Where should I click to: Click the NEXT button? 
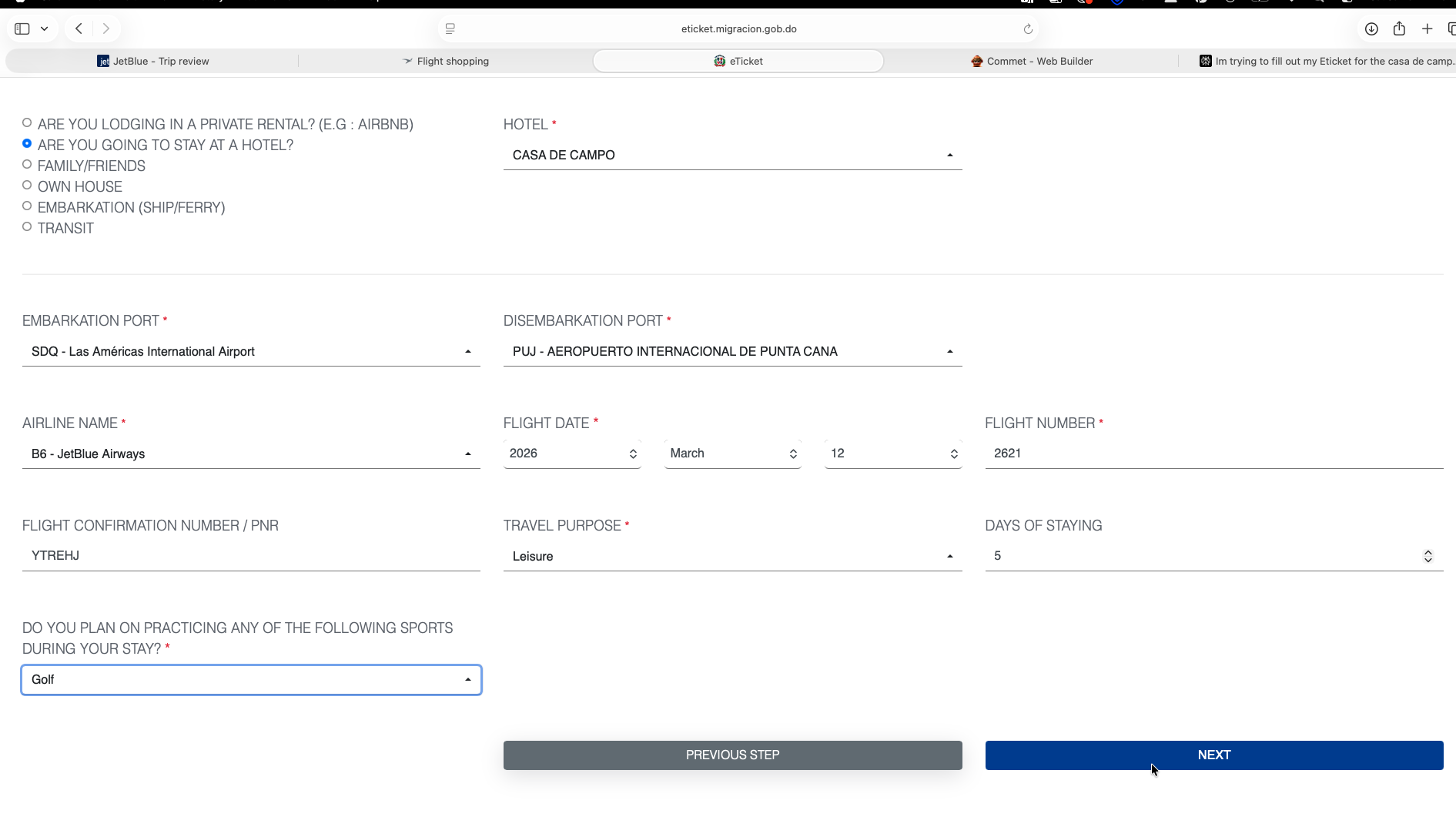click(1213, 755)
